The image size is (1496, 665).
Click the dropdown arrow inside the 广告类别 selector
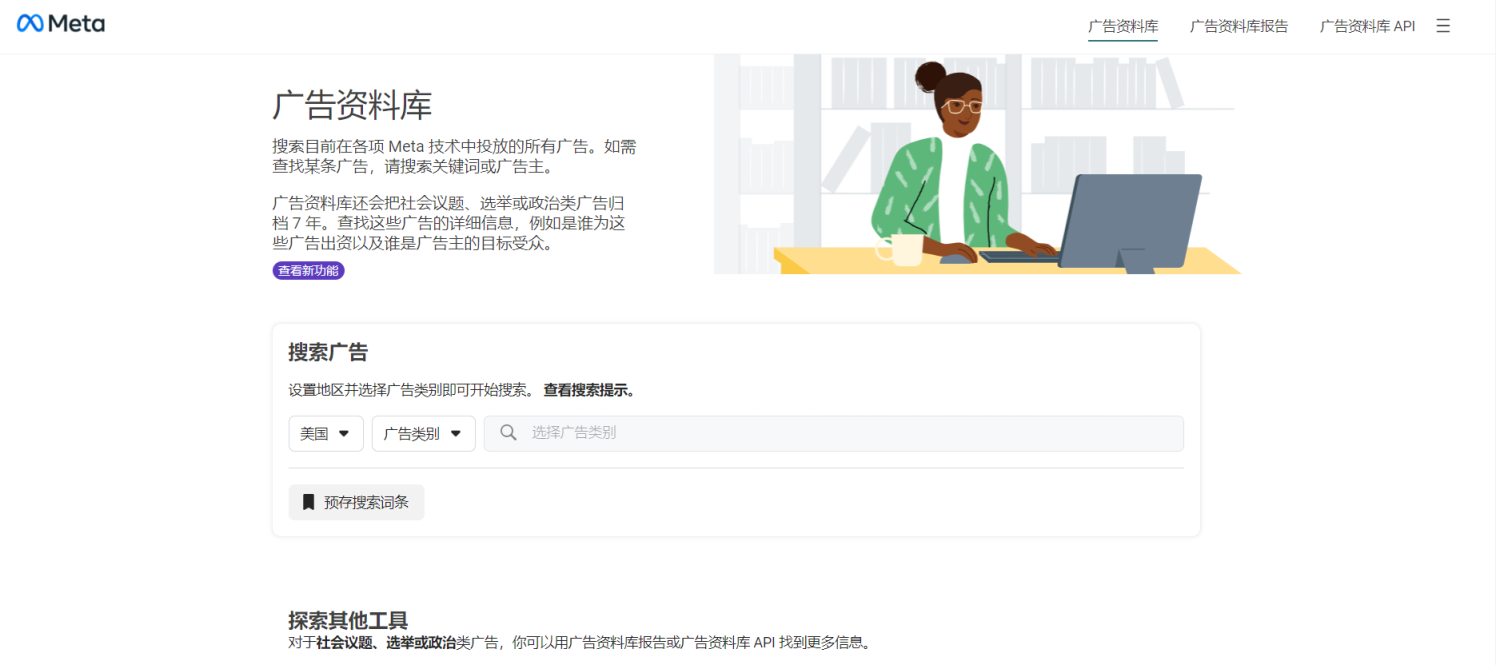(454, 433)
